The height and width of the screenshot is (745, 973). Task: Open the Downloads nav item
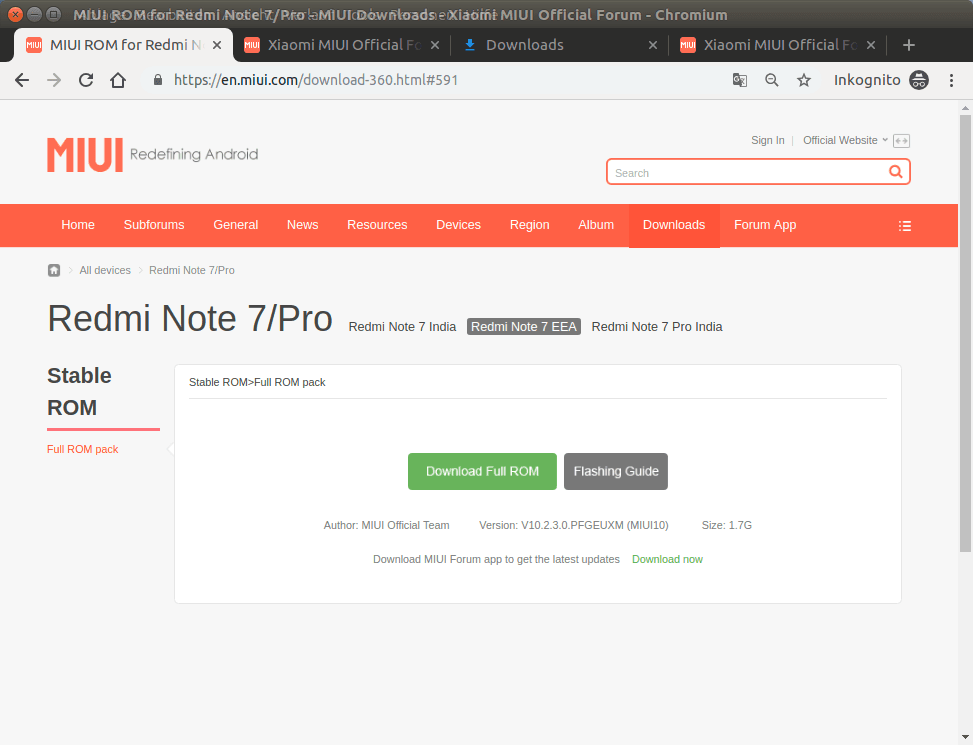point(674,225)
